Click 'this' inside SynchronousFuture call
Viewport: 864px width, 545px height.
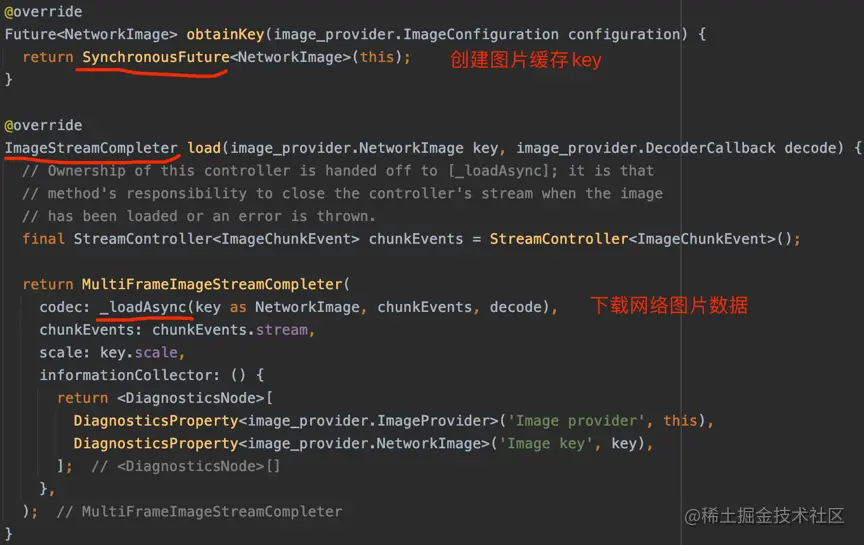(x=377, y=57)
